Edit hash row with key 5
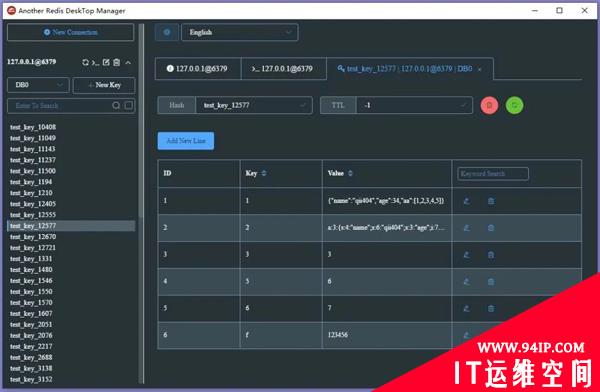The image size is (600, 392). [466, 282]
